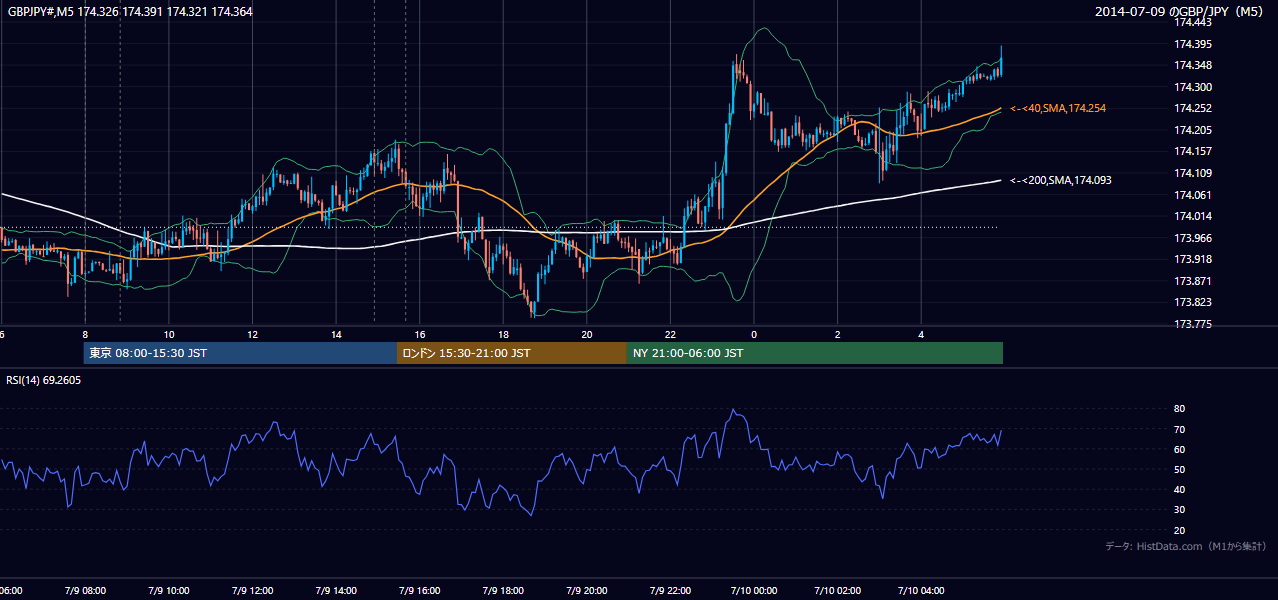This screenshot has height=600, width=1278.
Task: Click hour tick 22 below price chart
Action: (670, 334)
